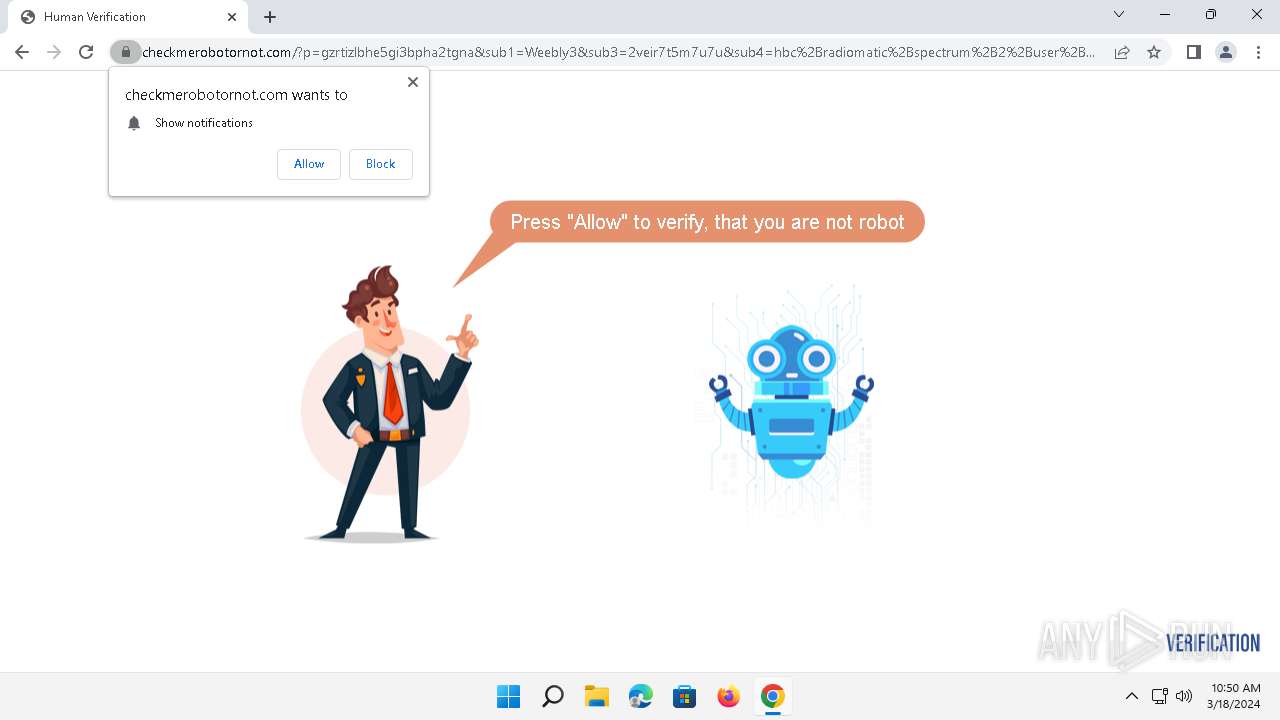The image size is (1280, 720).
Task: Bookmark this tab with the star icon
Action: (1154, 52)
